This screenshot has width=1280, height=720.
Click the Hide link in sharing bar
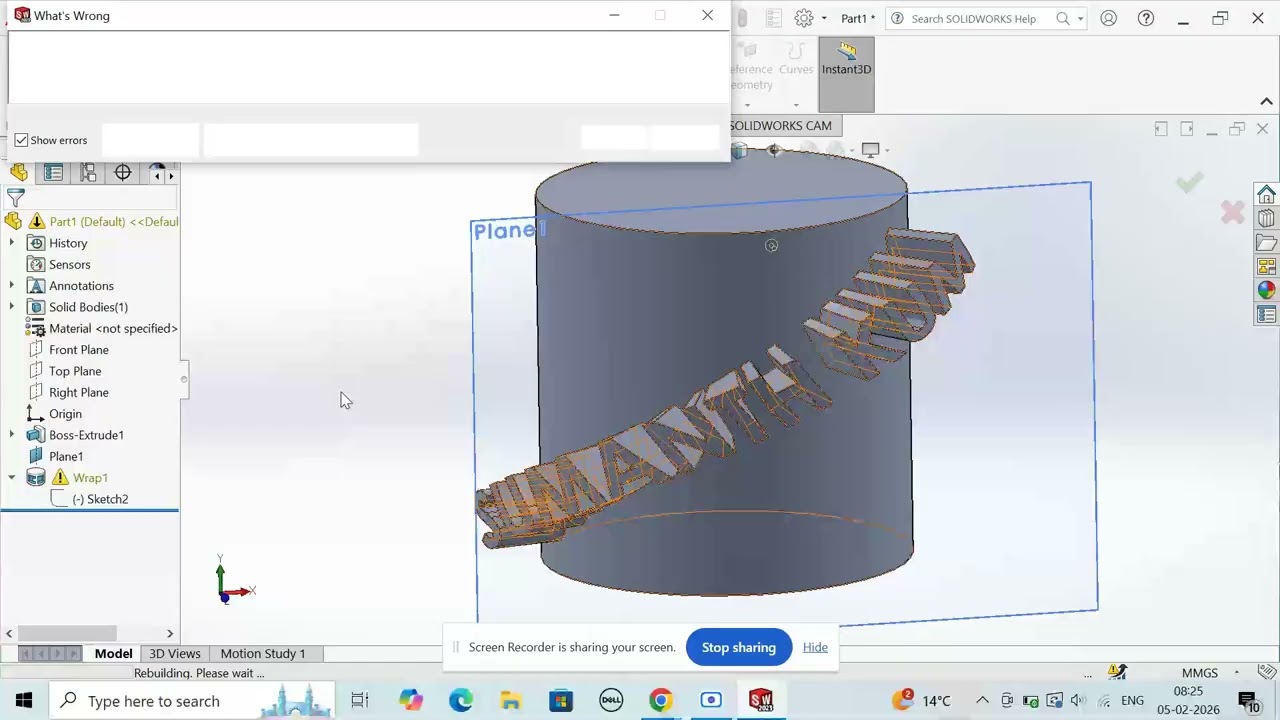tap(815, 648)
